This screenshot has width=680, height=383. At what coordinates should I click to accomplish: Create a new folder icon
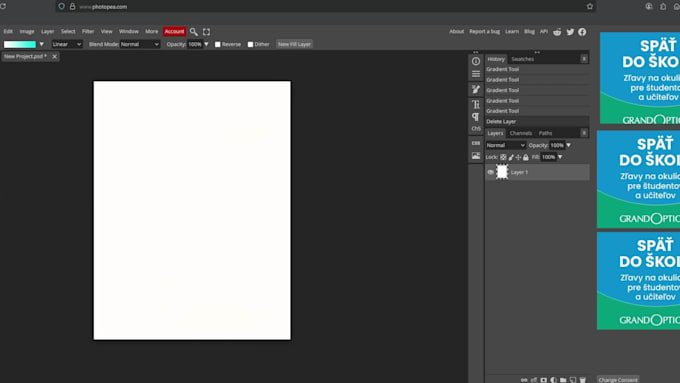click(x=563, y=380)
